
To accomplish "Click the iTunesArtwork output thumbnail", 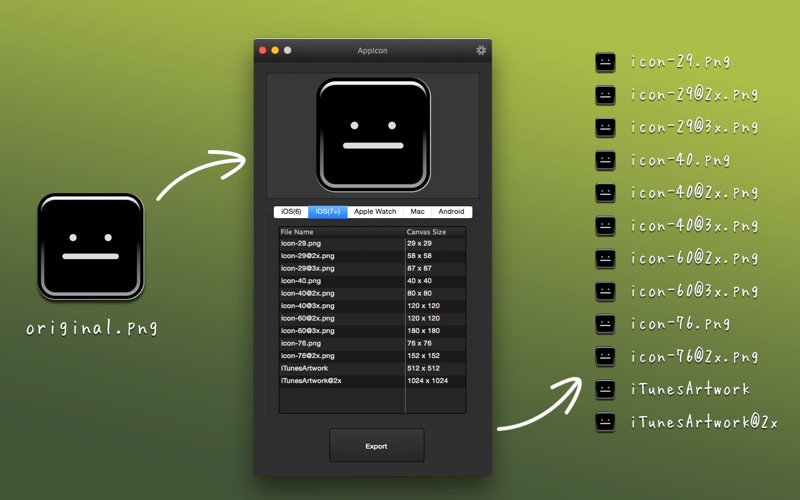I will pos(605,389).
